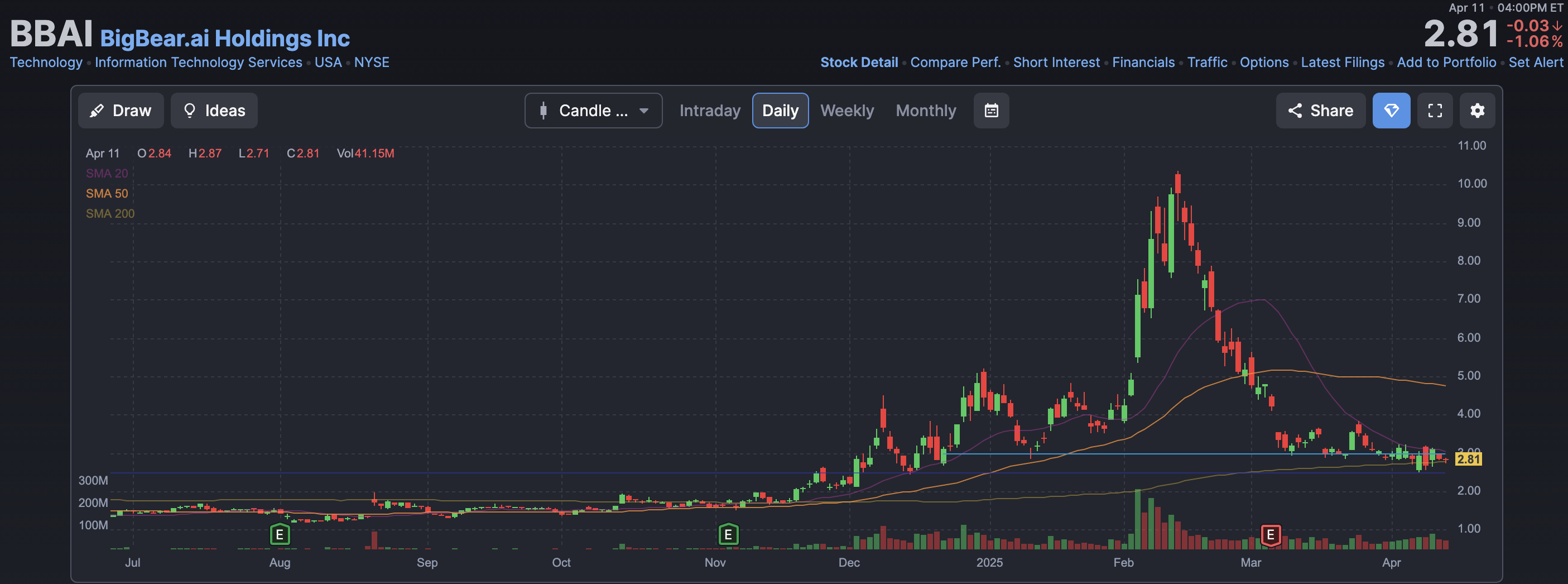Viewport: 1568px width, 584px height.
Task: Click the SMA 20 indicator label
Action: click(x=107, y=174)
